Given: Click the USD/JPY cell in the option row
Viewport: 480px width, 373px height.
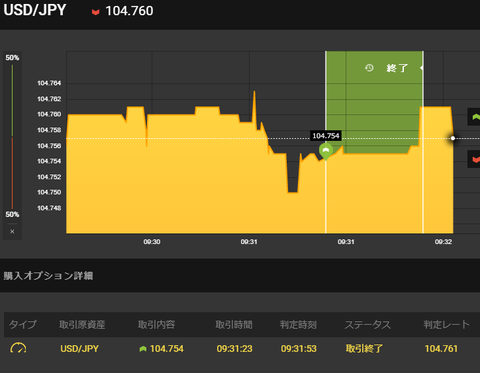Looking at the screenshot, I should coord(79,349).
